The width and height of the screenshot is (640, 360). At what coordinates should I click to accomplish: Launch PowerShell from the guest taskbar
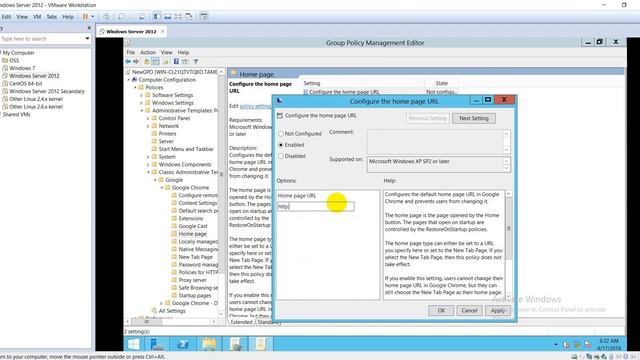tap(183, 344)
